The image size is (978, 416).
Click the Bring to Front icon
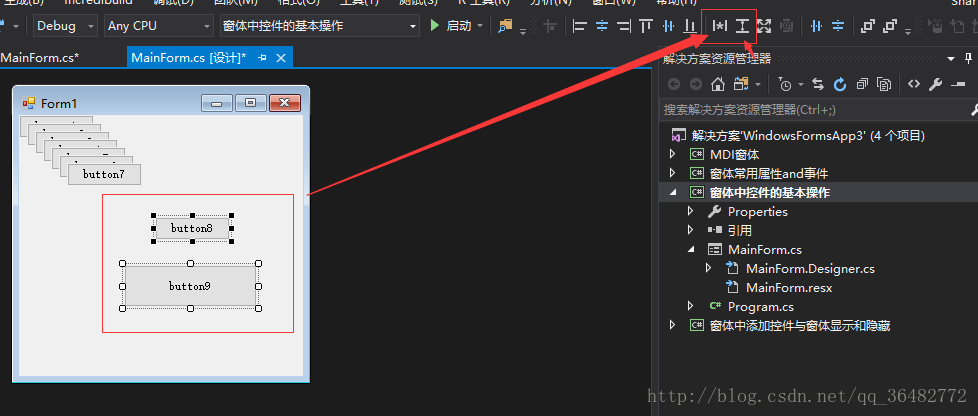(x=868, y=26)
